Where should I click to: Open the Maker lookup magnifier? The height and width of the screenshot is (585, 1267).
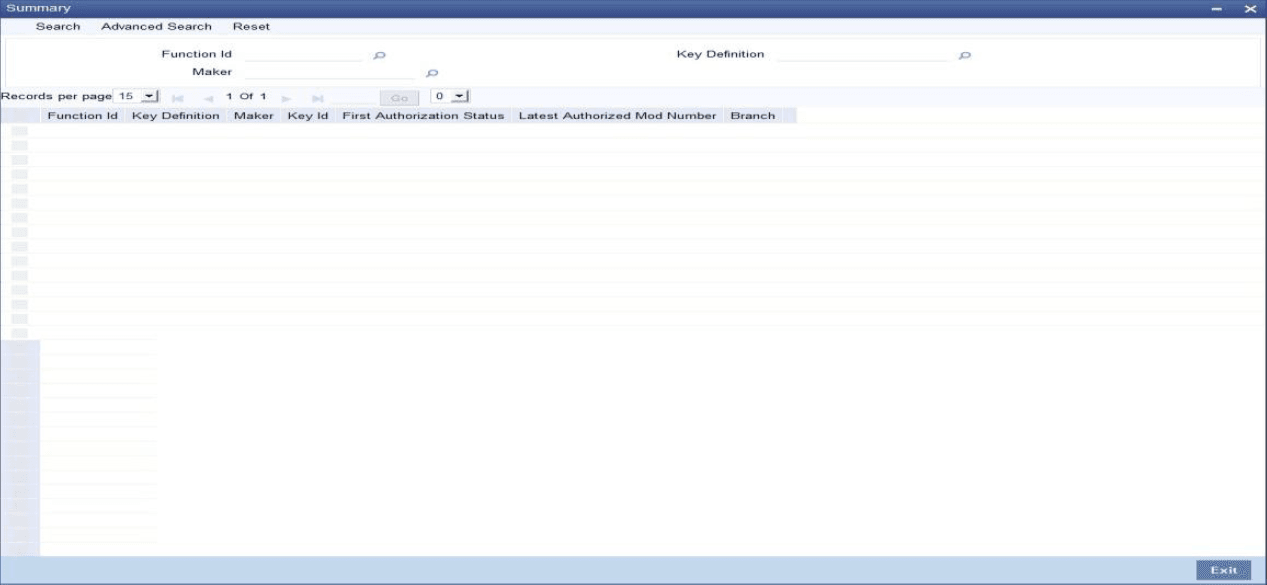[432, 72]
